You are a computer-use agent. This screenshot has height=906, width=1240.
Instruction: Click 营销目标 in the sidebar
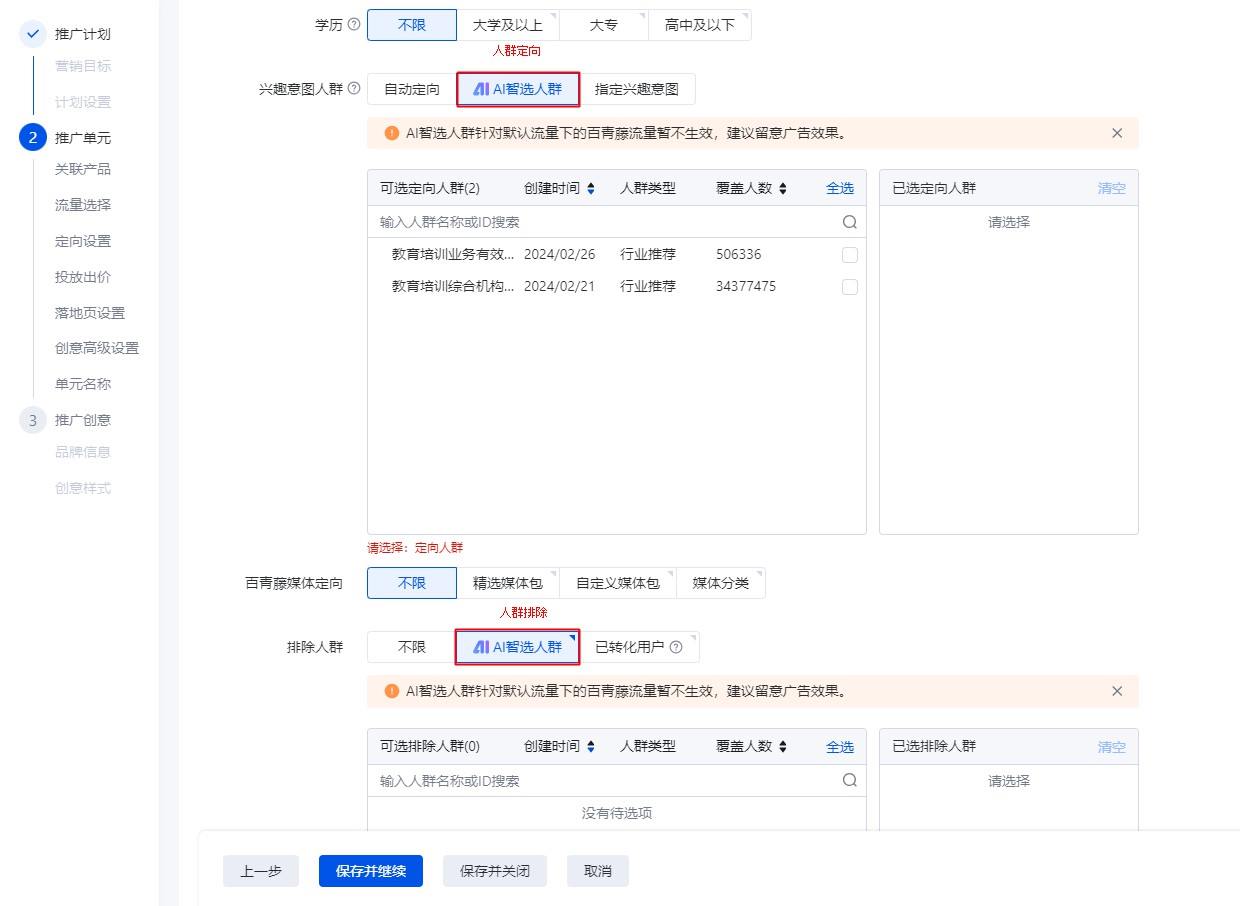coord(83,66)
